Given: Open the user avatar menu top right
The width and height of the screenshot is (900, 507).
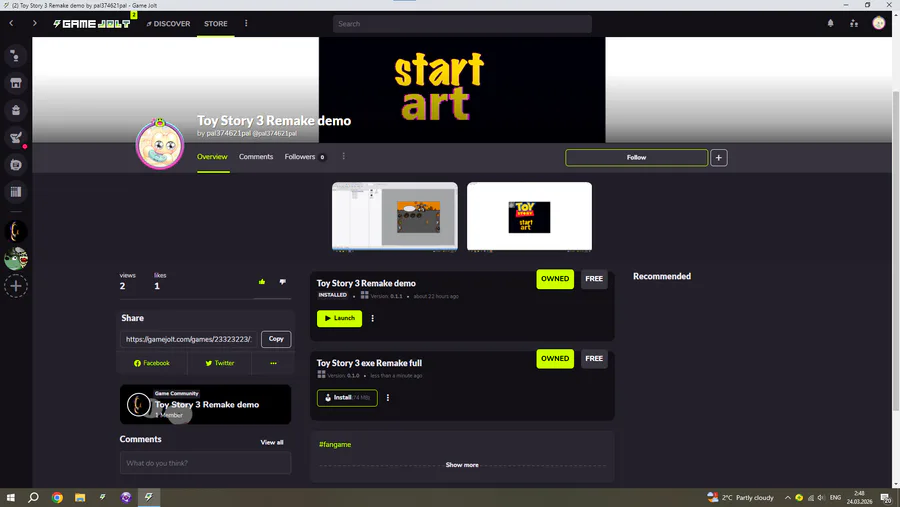Looking at the screenshot, I should point(879,24).
